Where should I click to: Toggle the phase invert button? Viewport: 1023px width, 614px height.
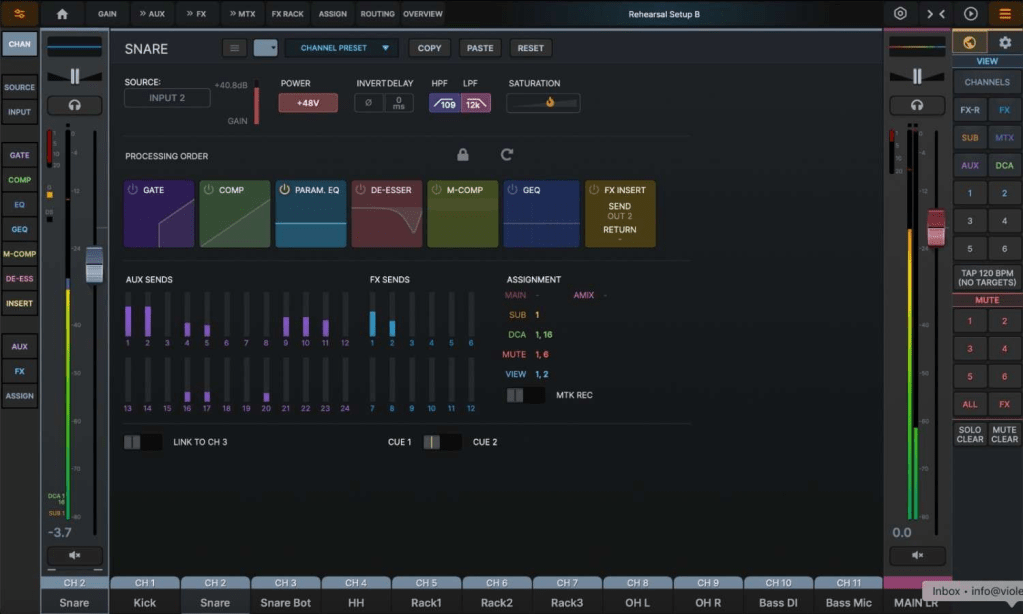tap(367, 102)
